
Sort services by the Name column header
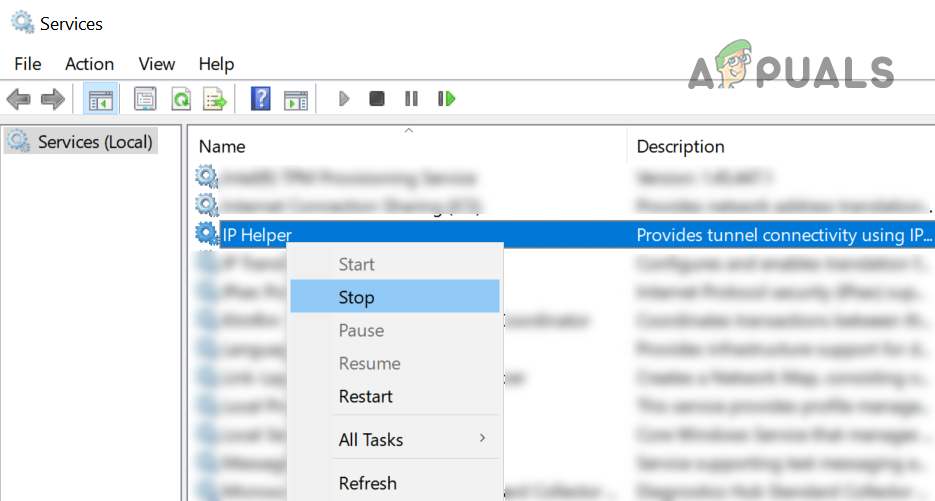(x=222, y=146)
